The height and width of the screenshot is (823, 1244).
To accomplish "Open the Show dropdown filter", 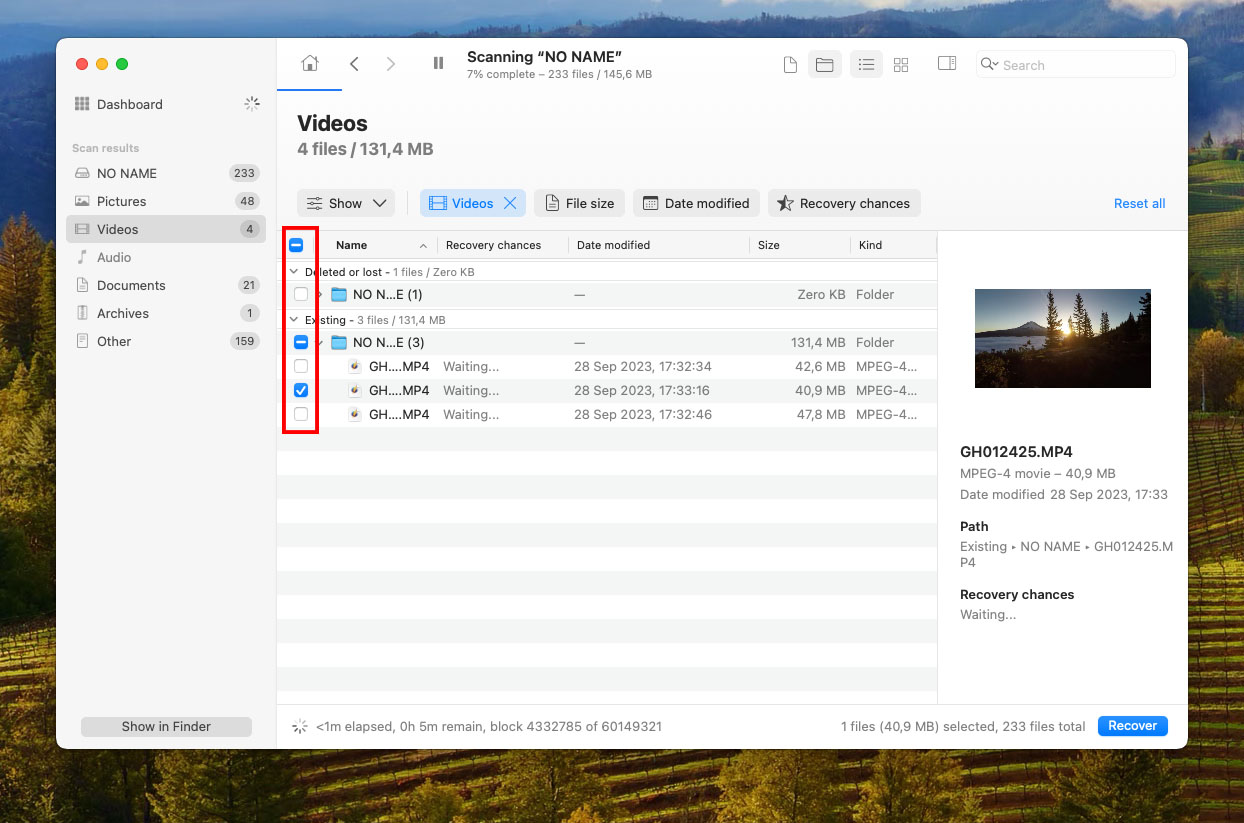I will pyautogui.click(x=346, y=203).
